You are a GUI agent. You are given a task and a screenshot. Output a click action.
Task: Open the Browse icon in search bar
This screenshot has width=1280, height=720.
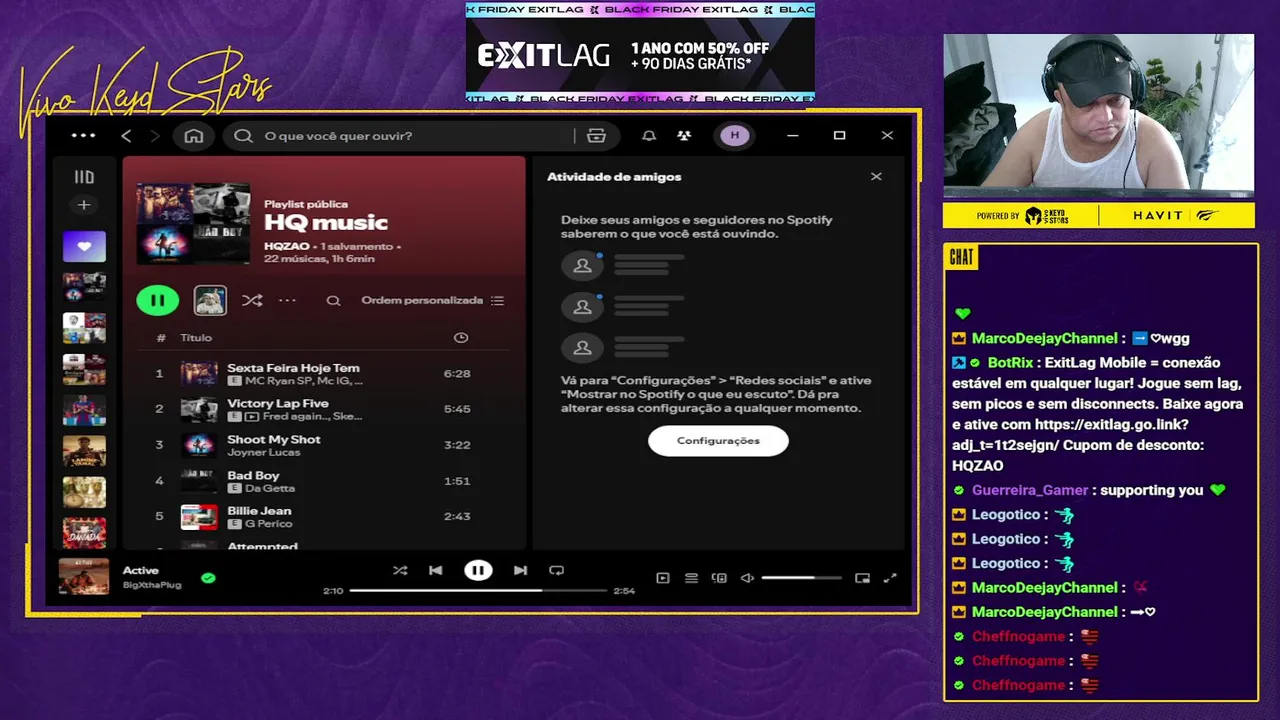point(597,136)
